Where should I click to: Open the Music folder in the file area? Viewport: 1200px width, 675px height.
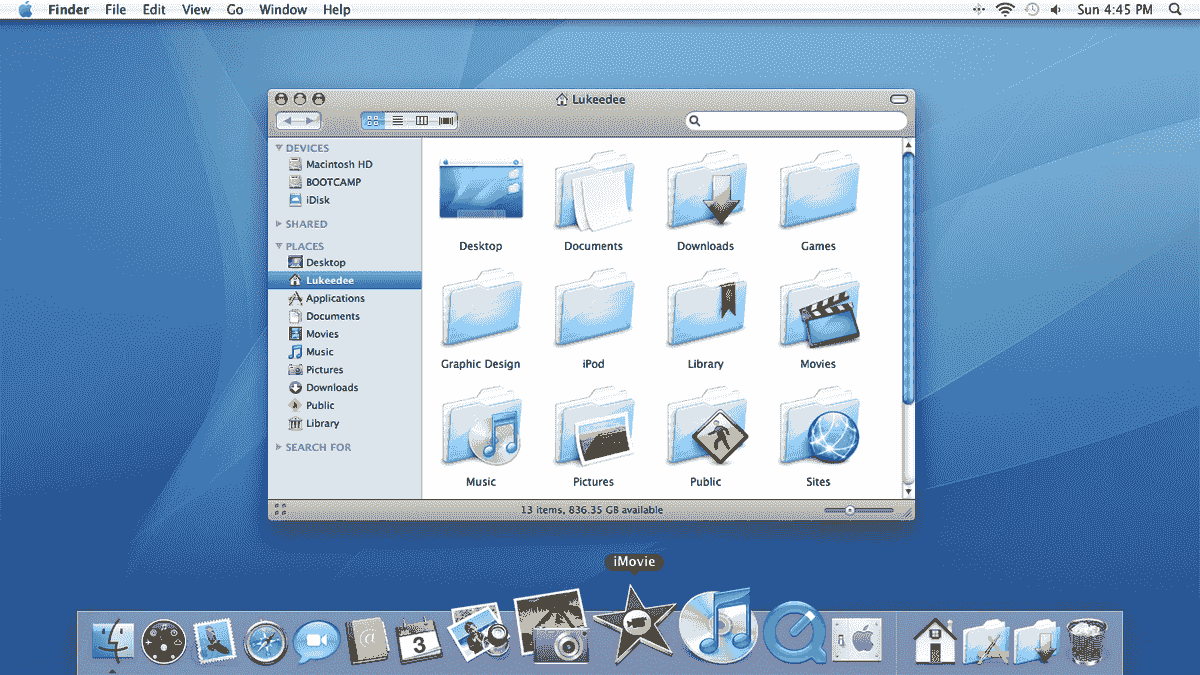tap(481, 427)
